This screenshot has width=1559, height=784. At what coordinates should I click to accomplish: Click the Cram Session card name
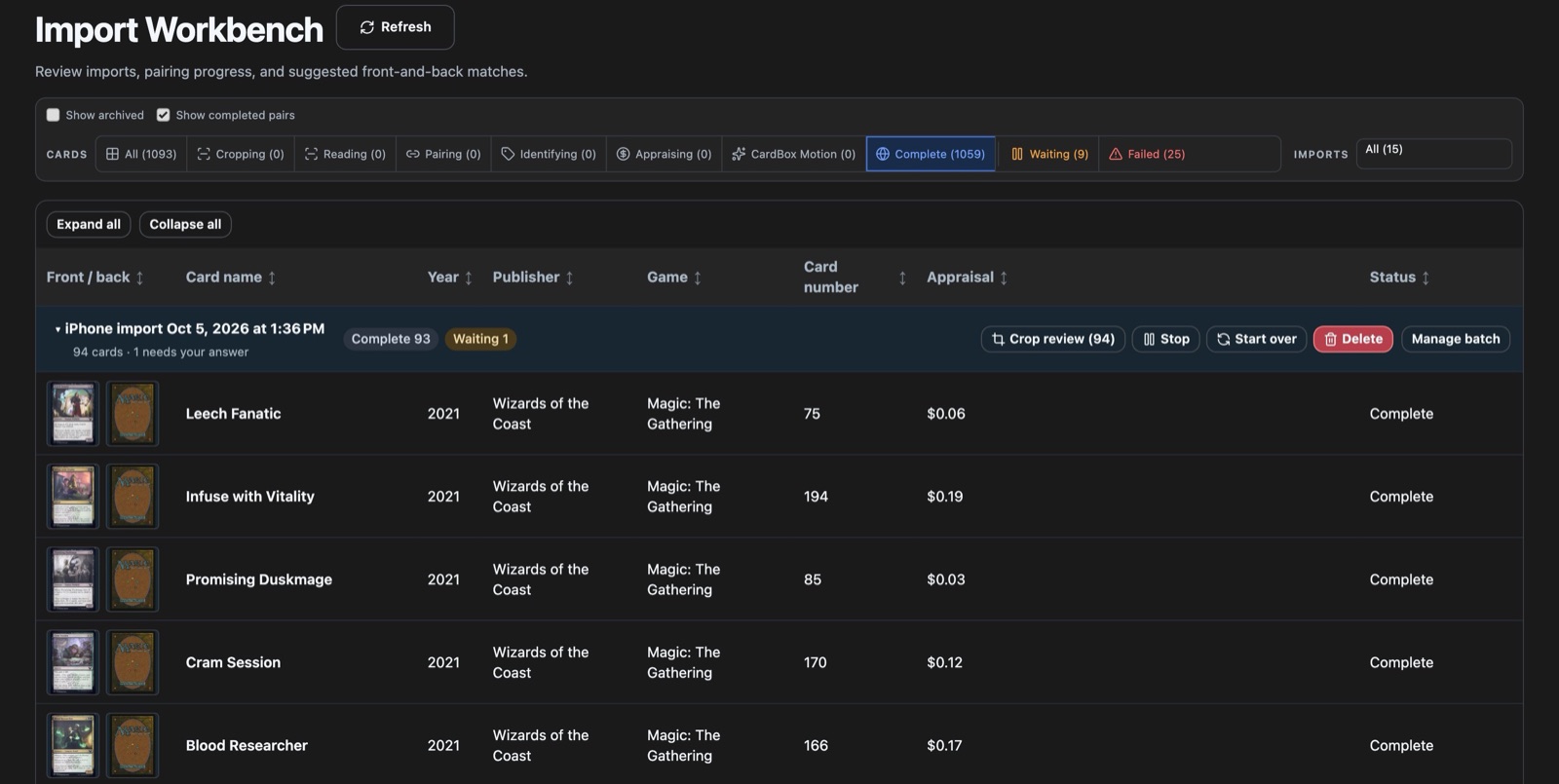[233, 662]
